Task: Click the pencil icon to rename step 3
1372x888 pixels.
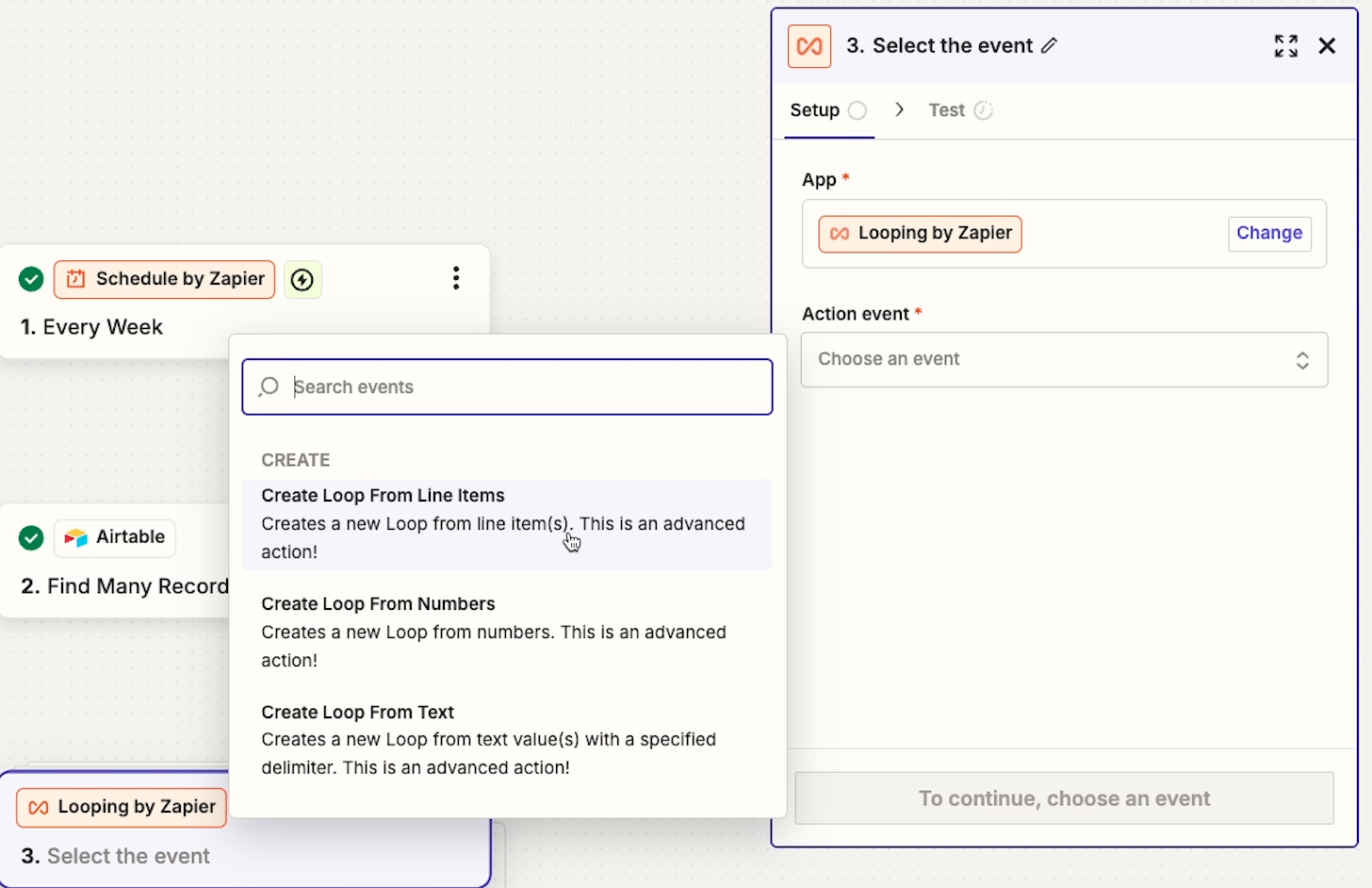Action: (x=1049, y=45)
